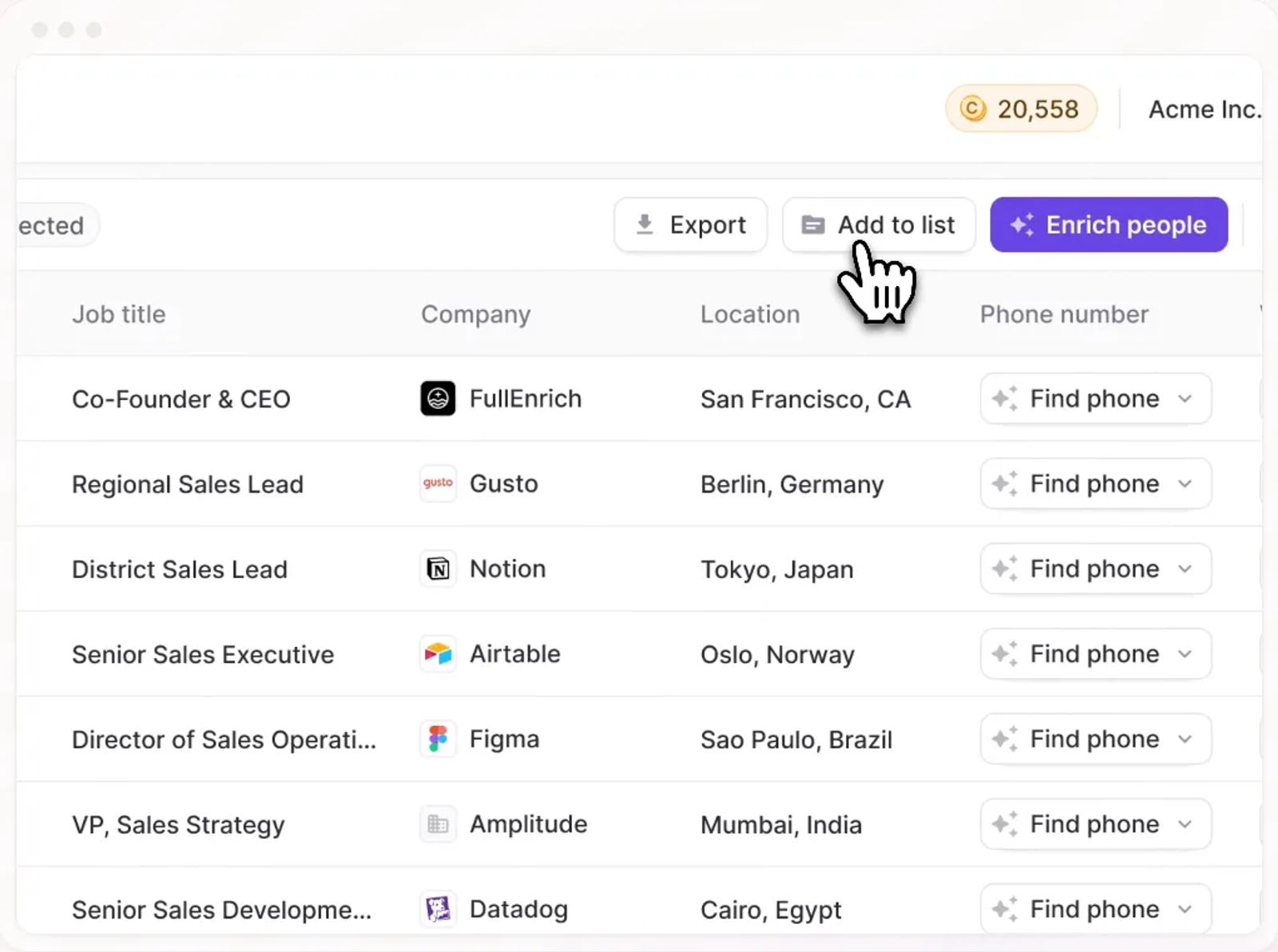1278x952 pixels.
Task: Click sparkle icon in Airtable row Find phone
Action: 1005,653
